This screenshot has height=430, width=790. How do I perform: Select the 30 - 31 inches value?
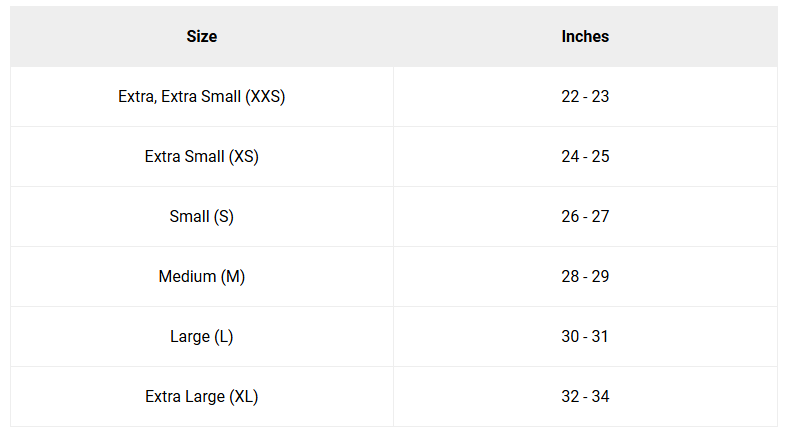pos(585,337)
